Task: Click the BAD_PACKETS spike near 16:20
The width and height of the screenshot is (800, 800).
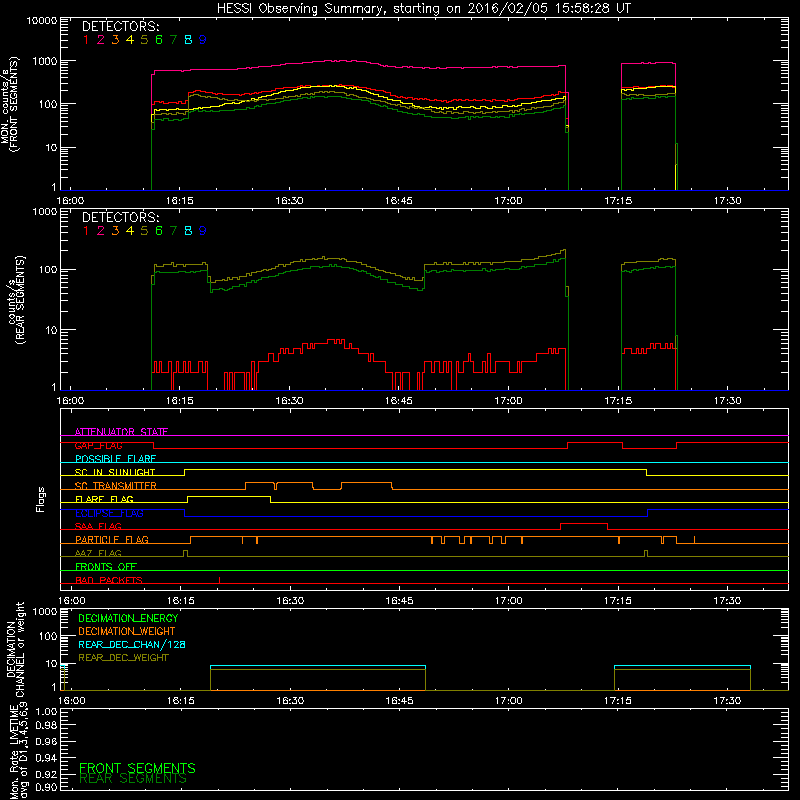Action: tap(219, 580)
